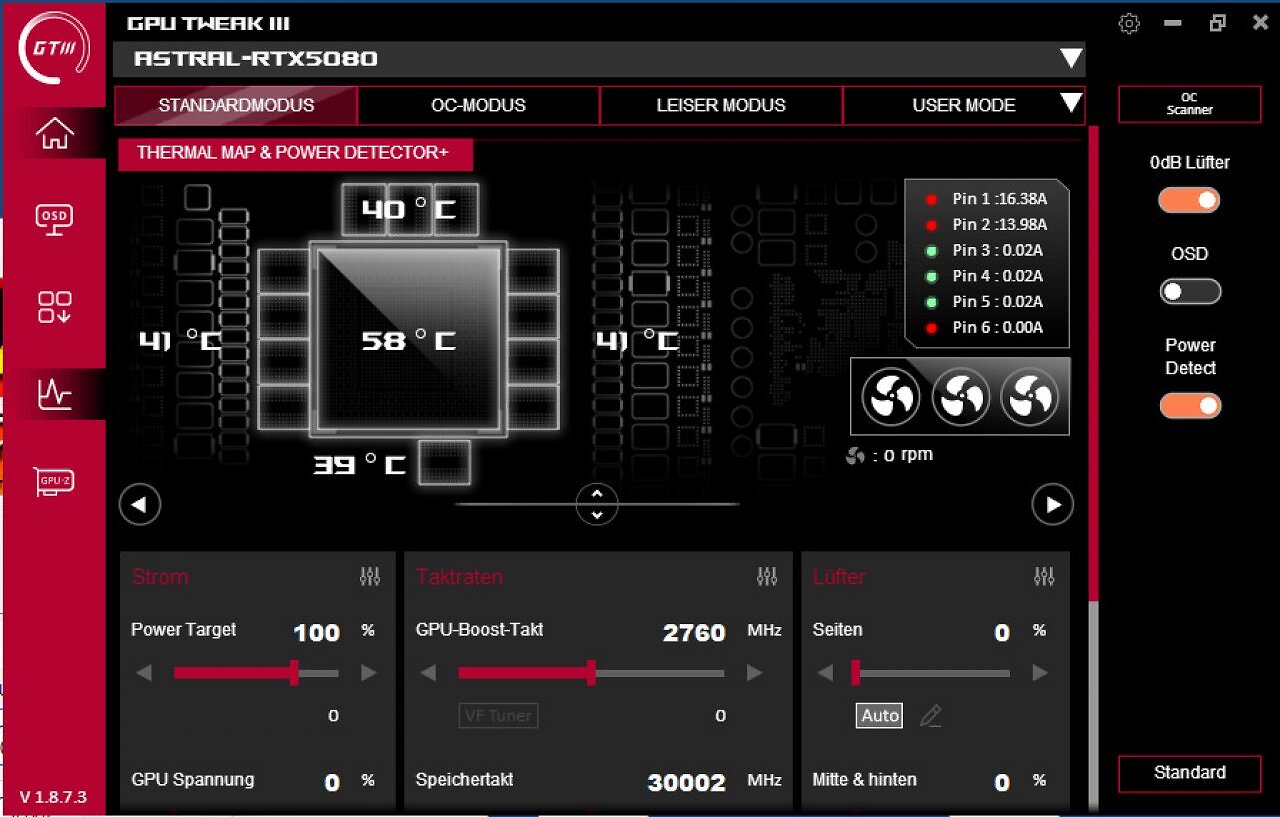This screenshot has height=817, width=1280.
Task: Click pencil icon to edit fan curve
Action: tap(930, 715)
